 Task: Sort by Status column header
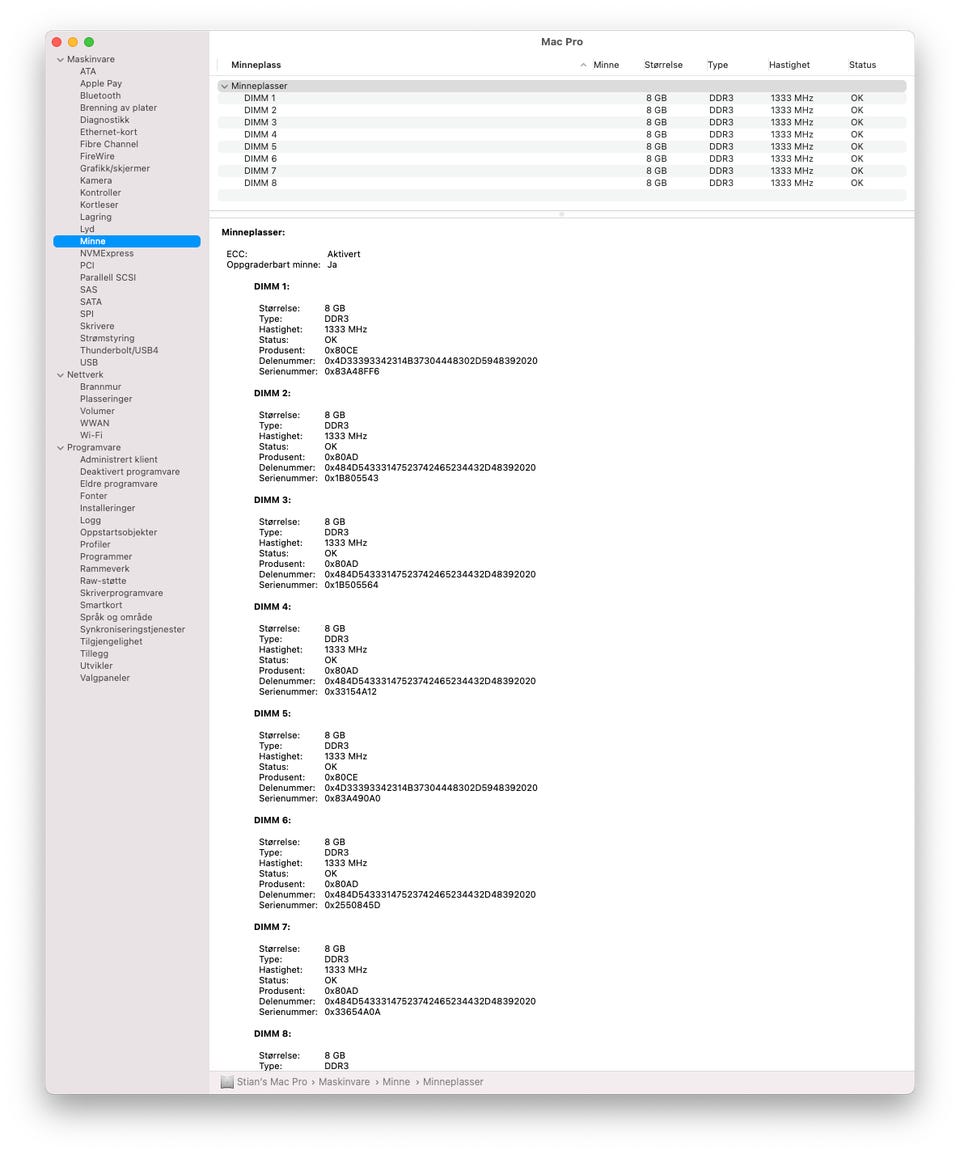(862, 65)
